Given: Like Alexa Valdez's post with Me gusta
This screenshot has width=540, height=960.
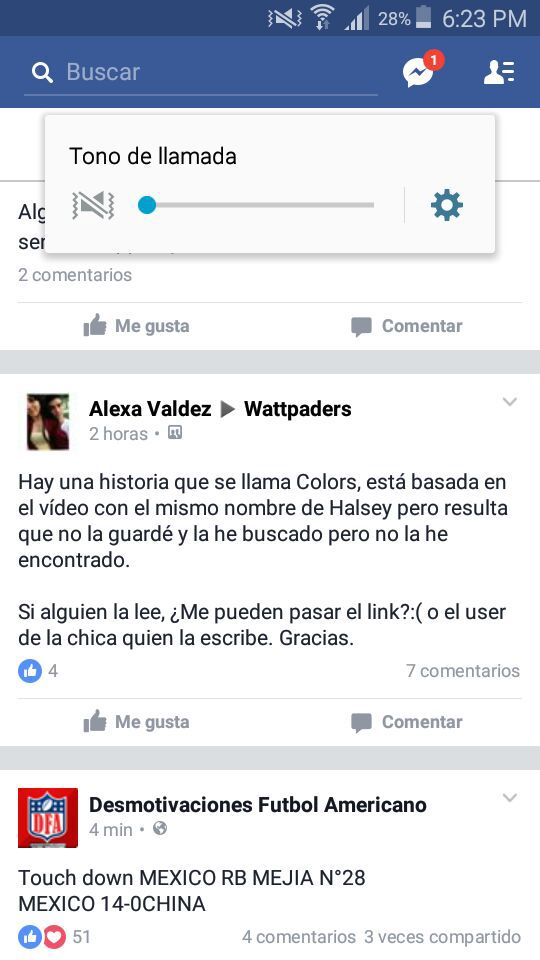Looking at the screenshot, I should [x=137, y=722].
